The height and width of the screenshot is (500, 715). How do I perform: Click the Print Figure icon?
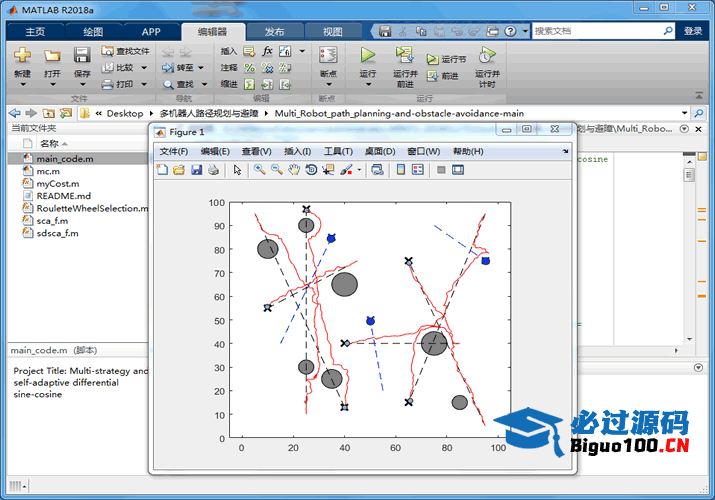pyautogui.click(x=212, y=170)
